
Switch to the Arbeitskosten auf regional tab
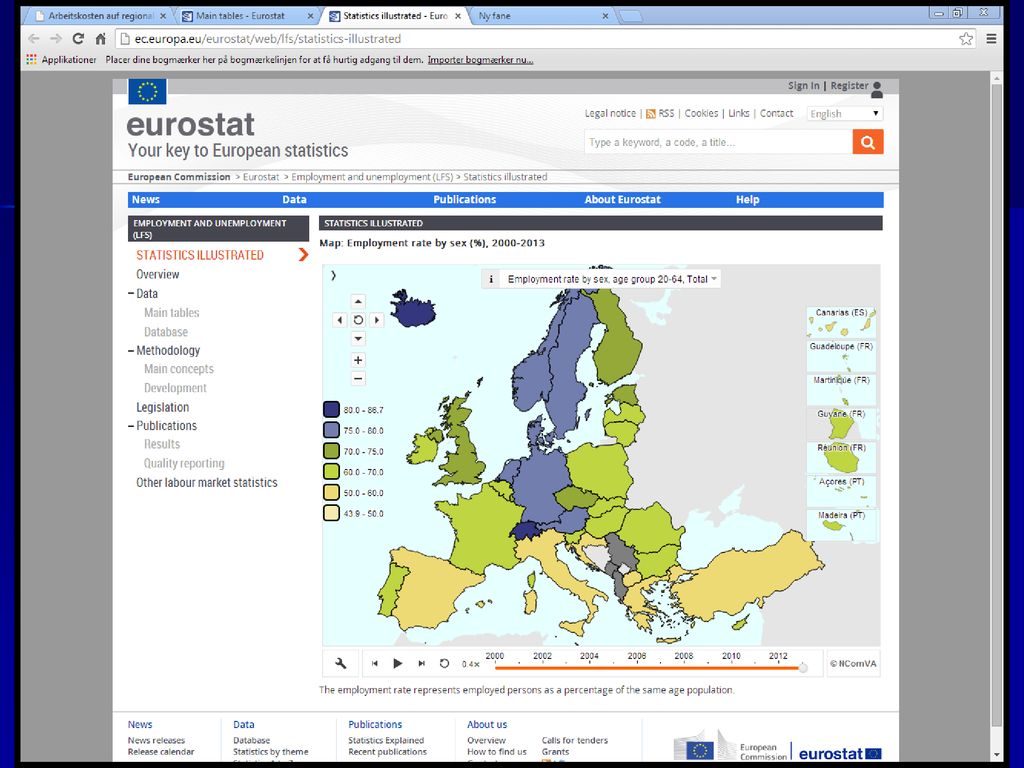click(x=100, y=16)
